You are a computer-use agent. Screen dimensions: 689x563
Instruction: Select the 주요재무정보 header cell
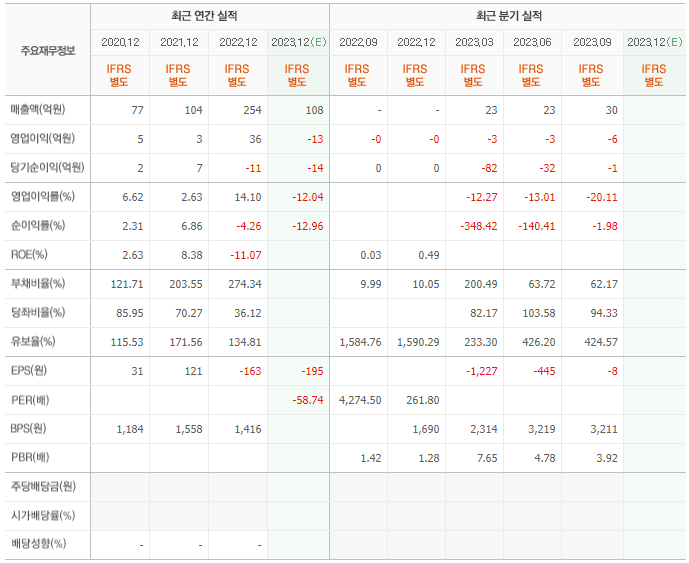pyautogui.click(x=48, y=51)
